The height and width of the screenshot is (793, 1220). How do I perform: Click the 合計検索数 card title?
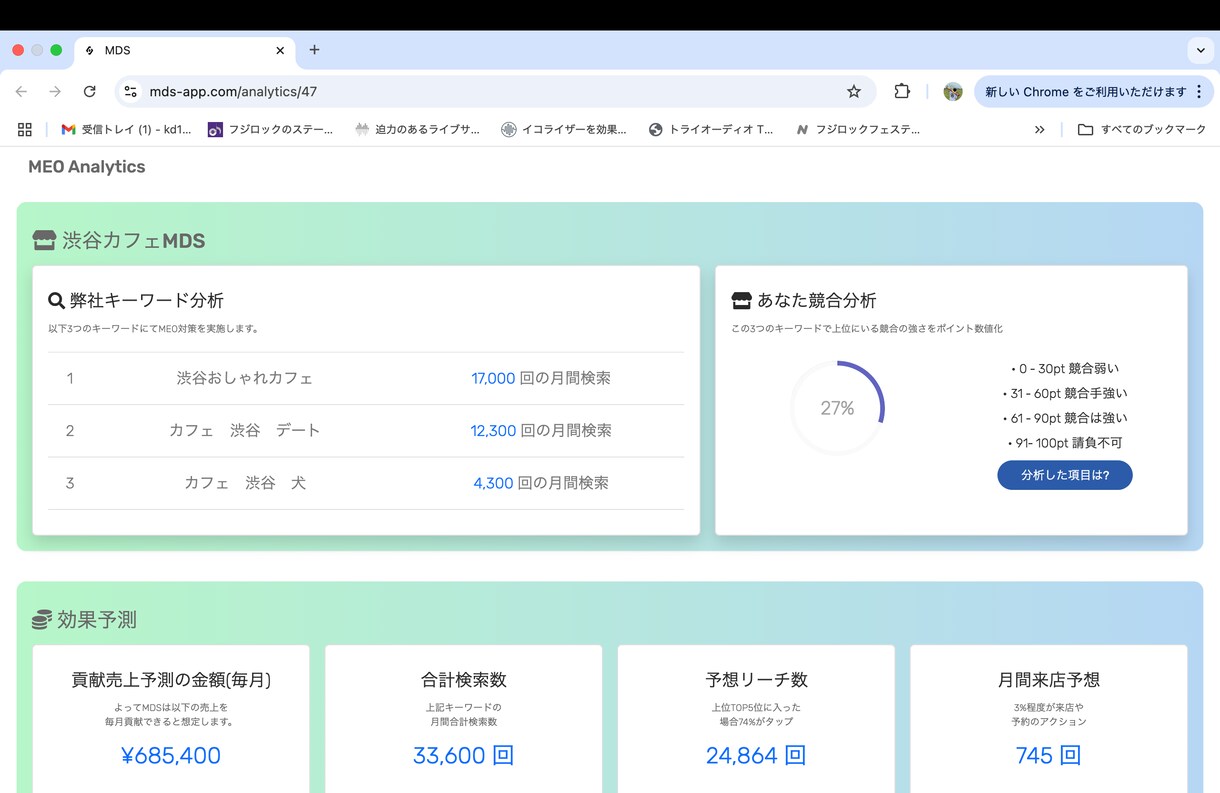(x=464, y=680)
